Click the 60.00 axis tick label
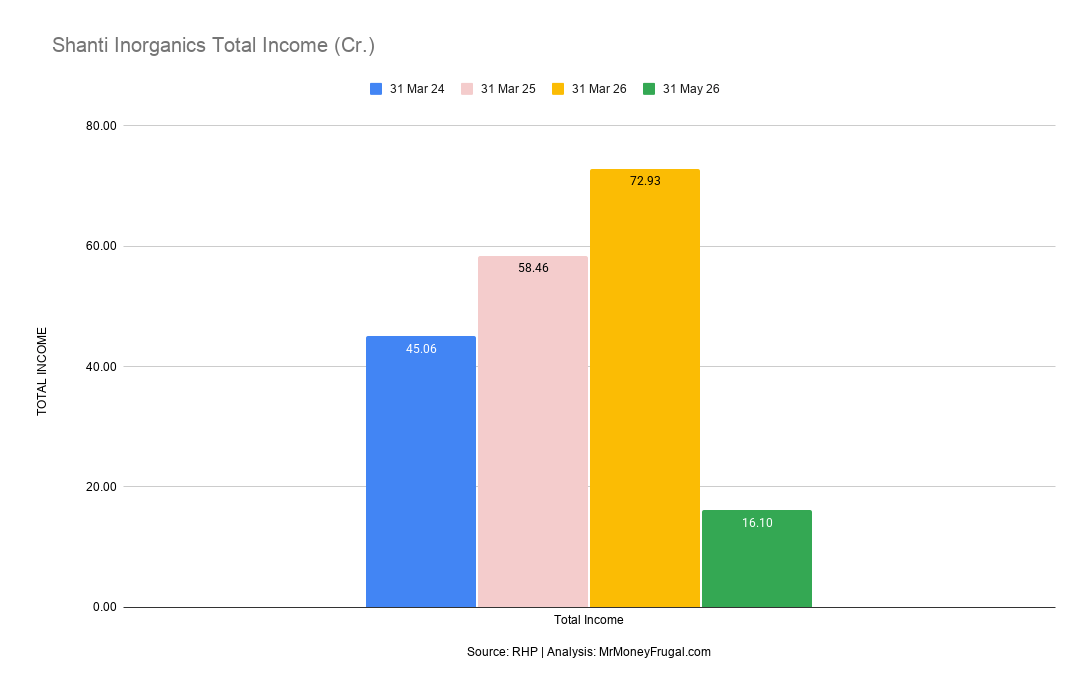 click(x=101, y=246)
